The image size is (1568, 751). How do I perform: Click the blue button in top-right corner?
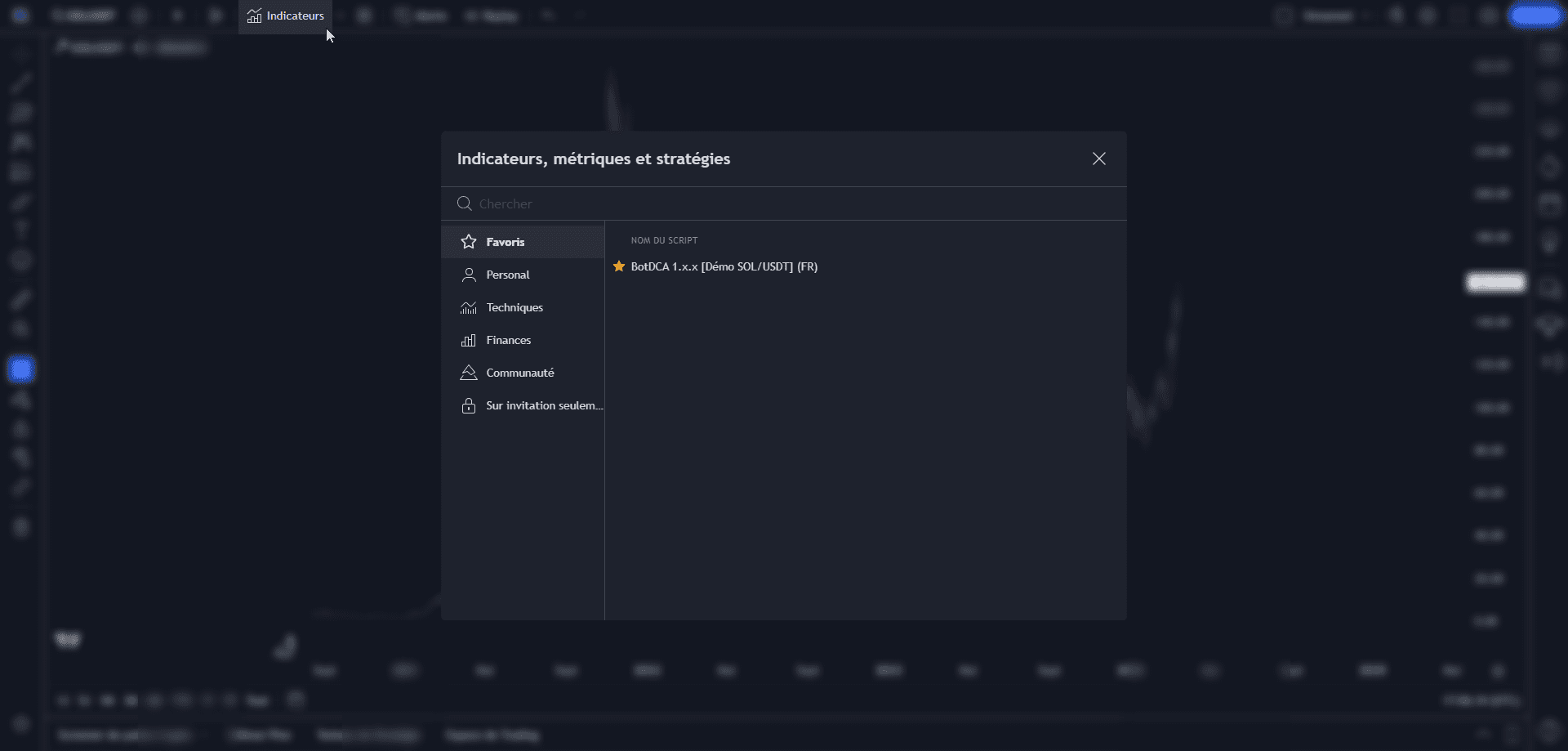[x=1535, y=16]
